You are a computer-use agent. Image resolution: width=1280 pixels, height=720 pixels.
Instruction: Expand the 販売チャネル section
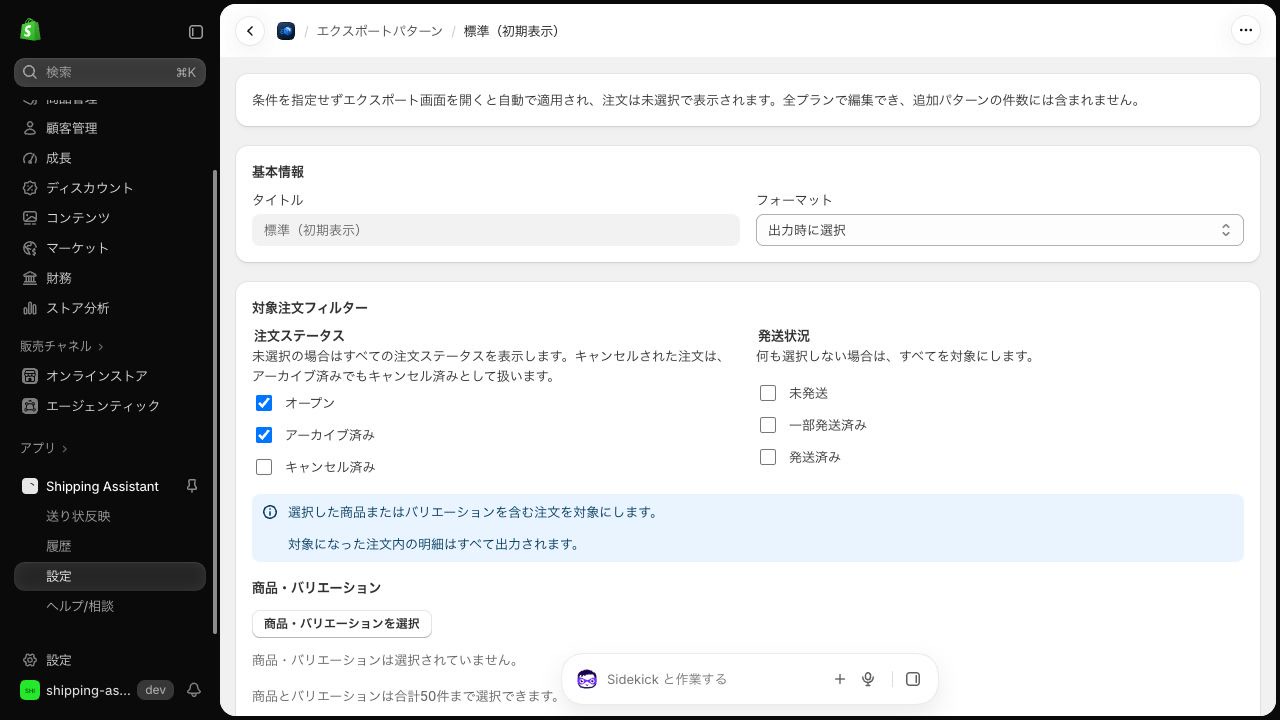click(62, 346)
